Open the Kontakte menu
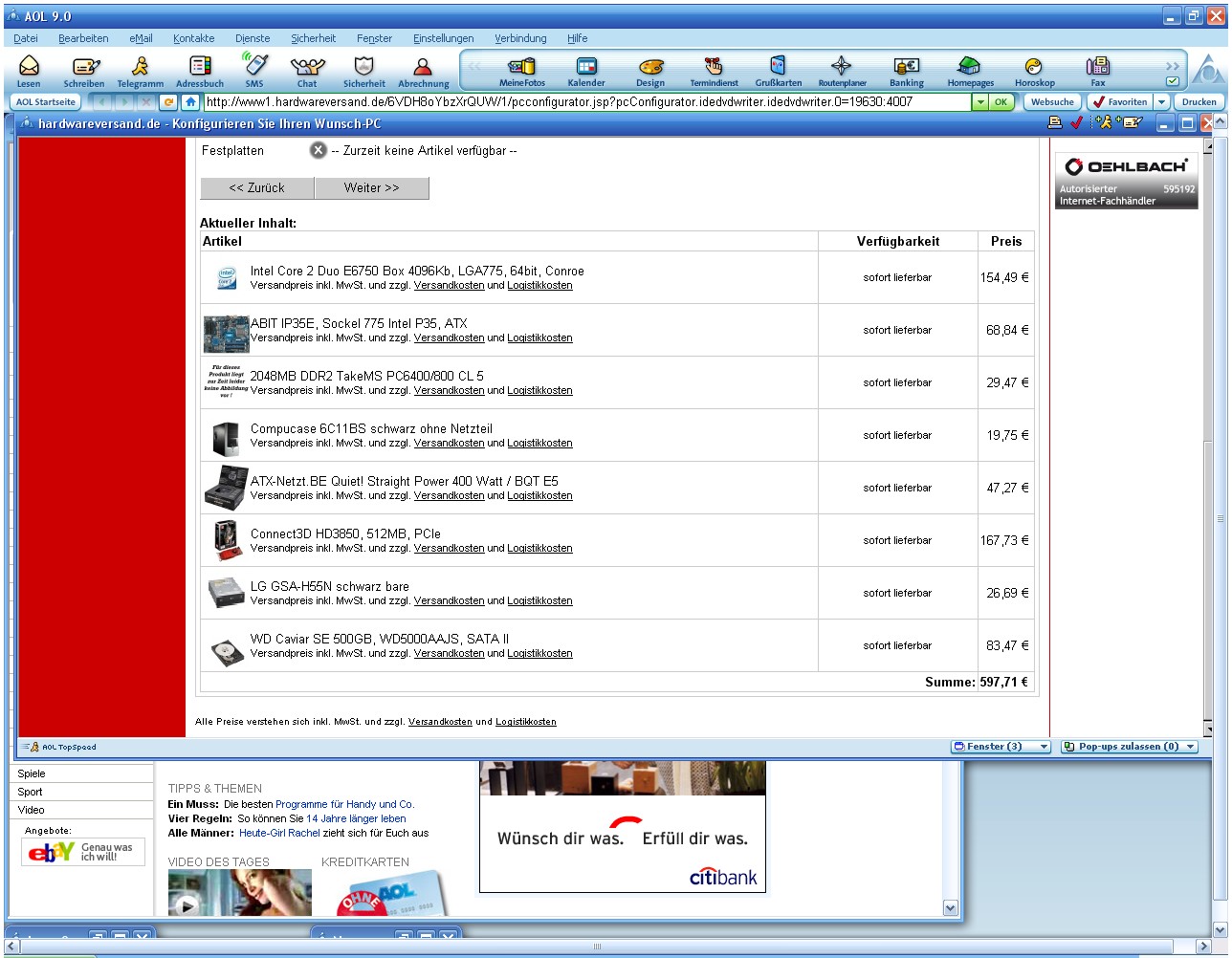Viewport: 1232px width, 958px height. (194, 38)
